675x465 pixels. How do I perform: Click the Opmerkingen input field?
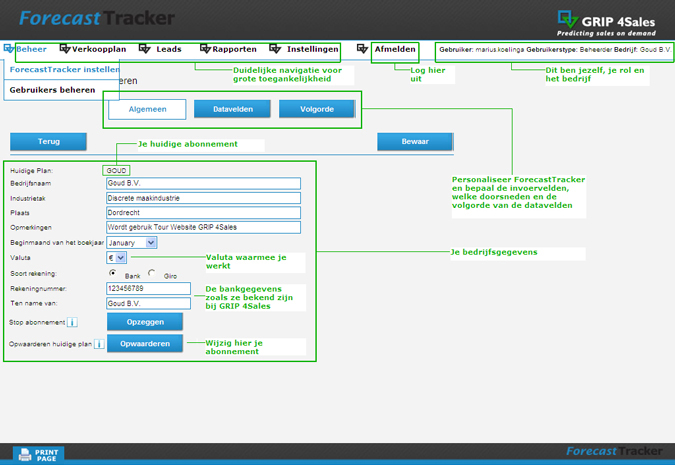click(203, 227)
